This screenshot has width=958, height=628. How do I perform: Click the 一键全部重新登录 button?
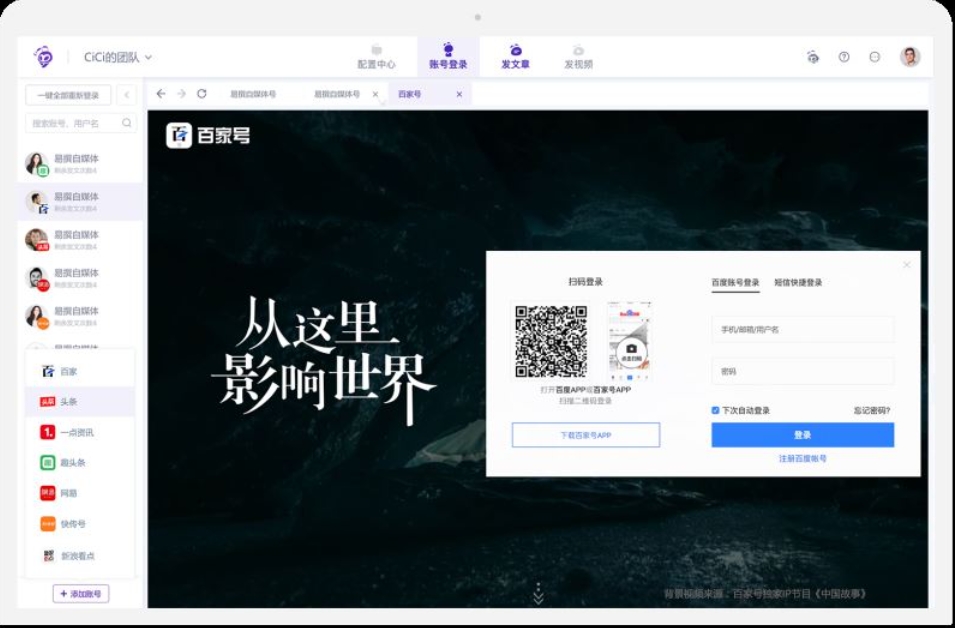click(x=68, y=95)
